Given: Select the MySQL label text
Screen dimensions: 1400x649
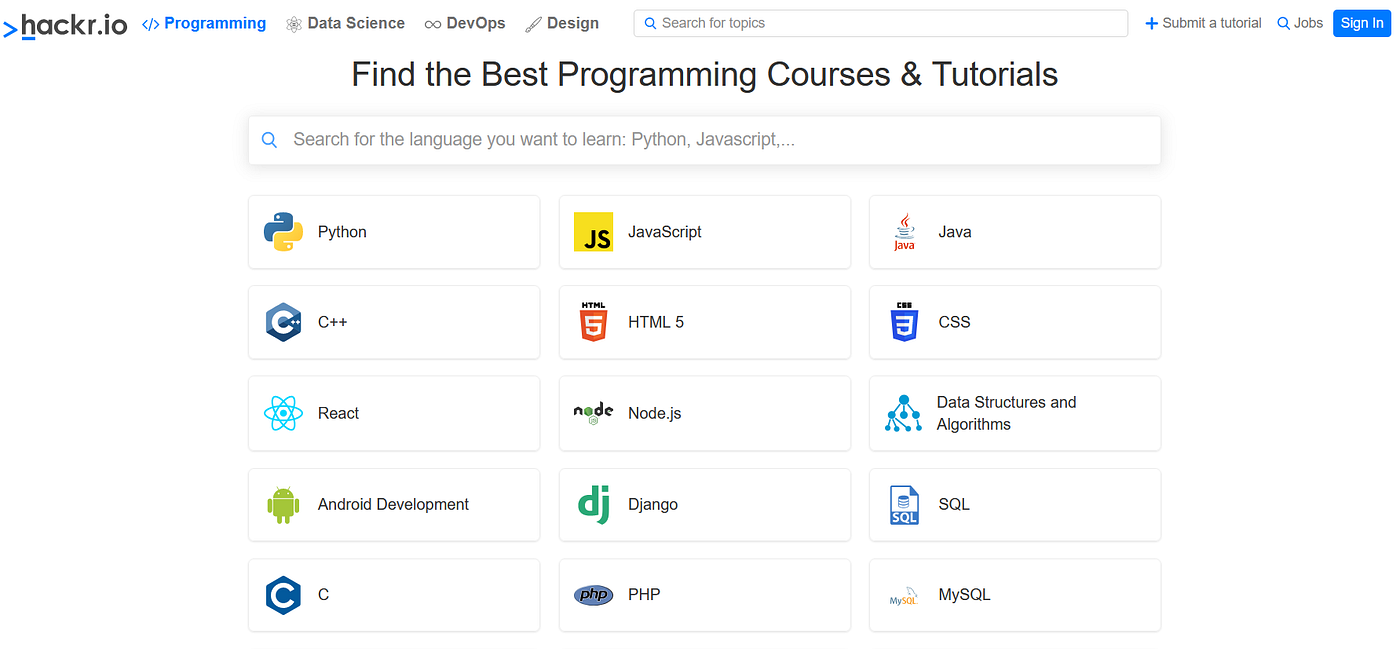Looking at the screenshot, I should tap(964, 595).
